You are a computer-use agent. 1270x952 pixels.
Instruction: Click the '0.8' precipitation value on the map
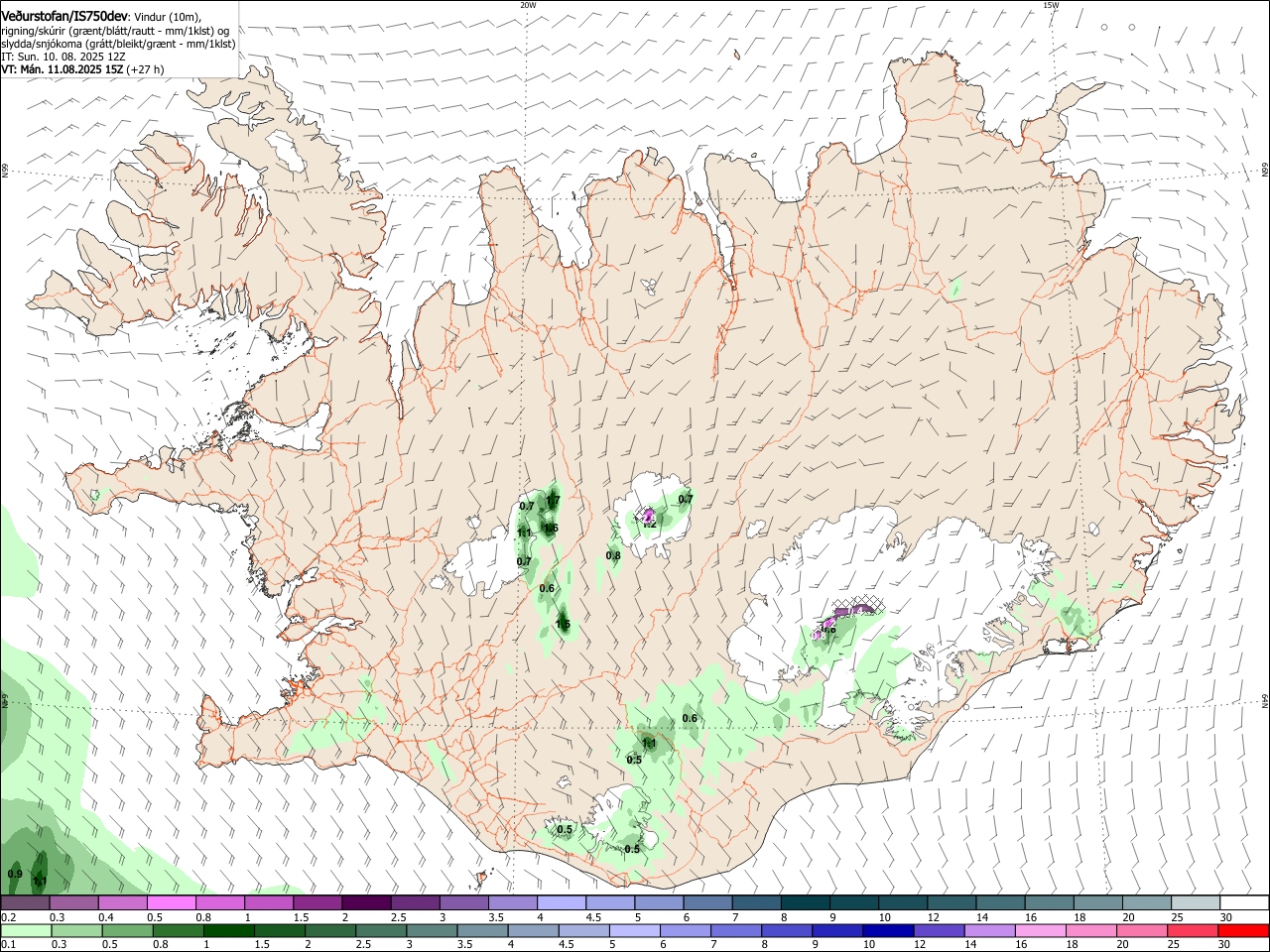coord(613,555)
